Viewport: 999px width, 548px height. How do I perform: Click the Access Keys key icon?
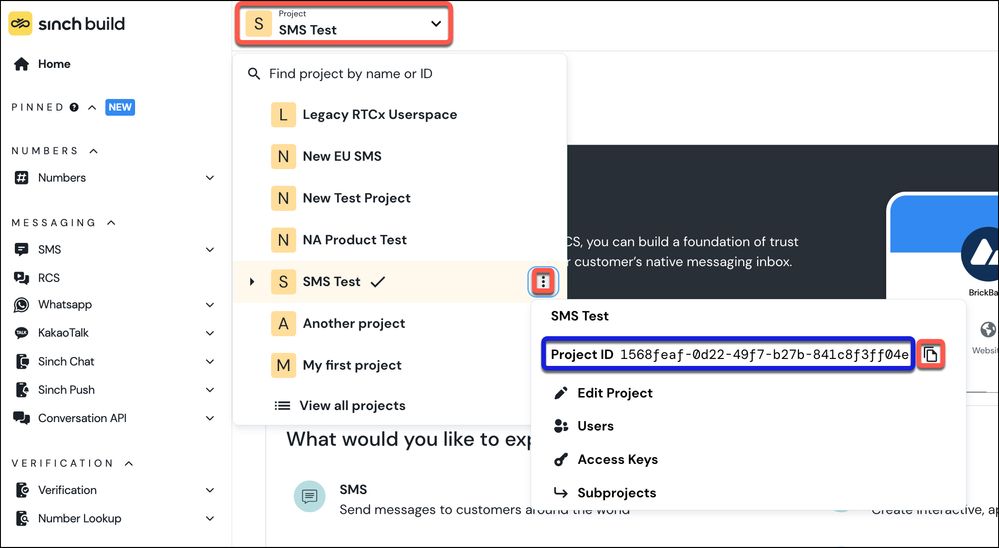(561, 459)
